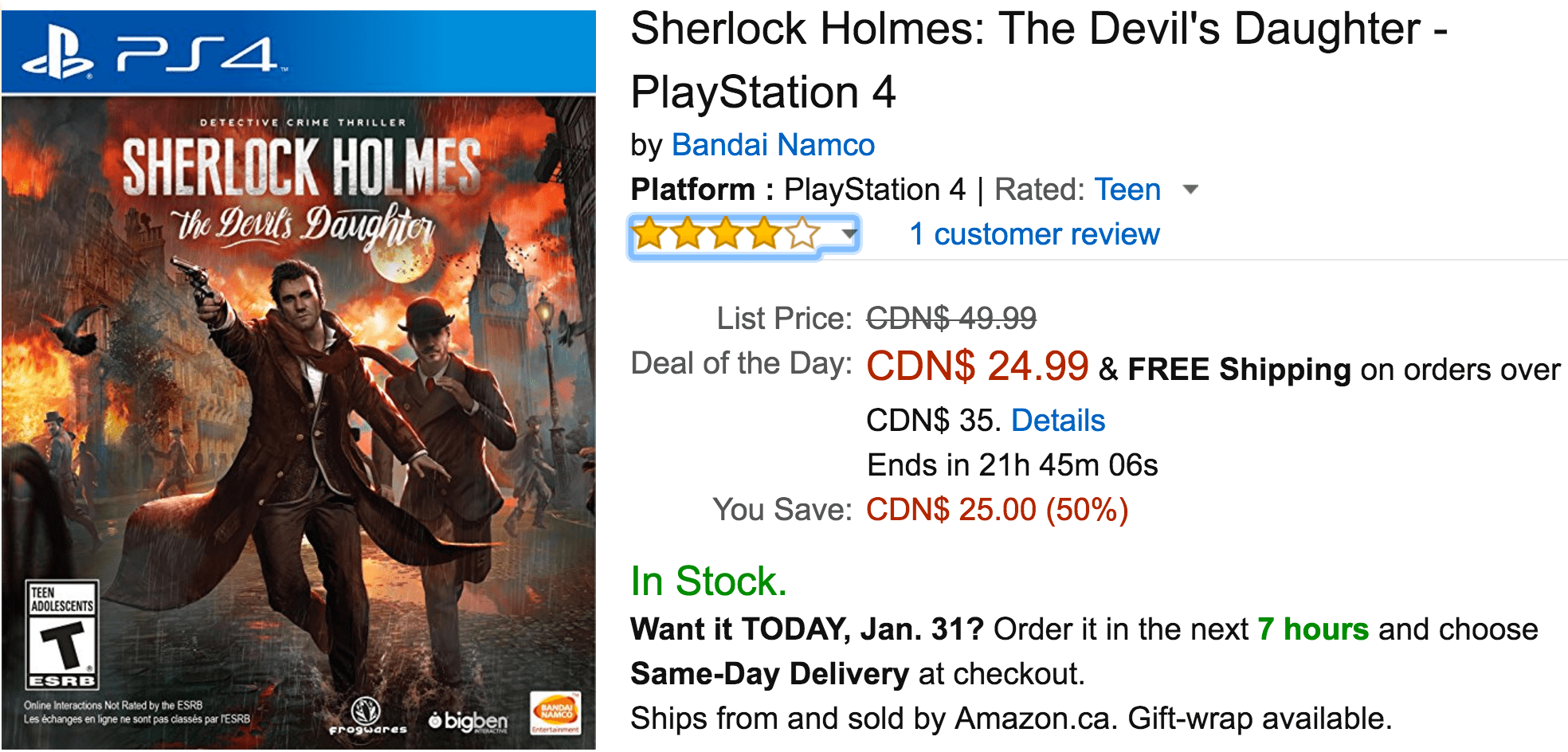Click the PlayStation symbol in the blue banner
This screenshot has height=752, width=1568.
tap(57, 56)
